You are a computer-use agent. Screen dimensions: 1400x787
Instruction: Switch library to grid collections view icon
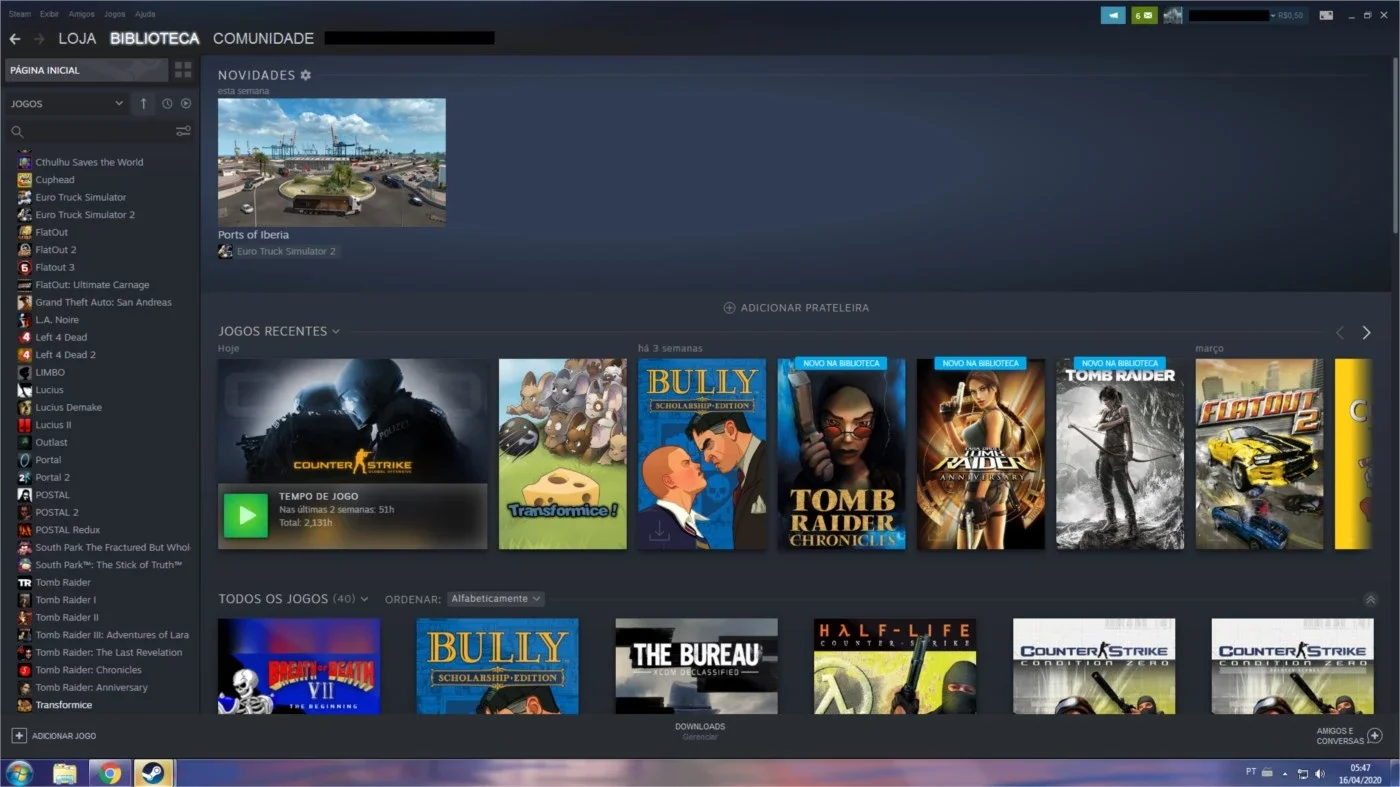click(x=183, y=70)
